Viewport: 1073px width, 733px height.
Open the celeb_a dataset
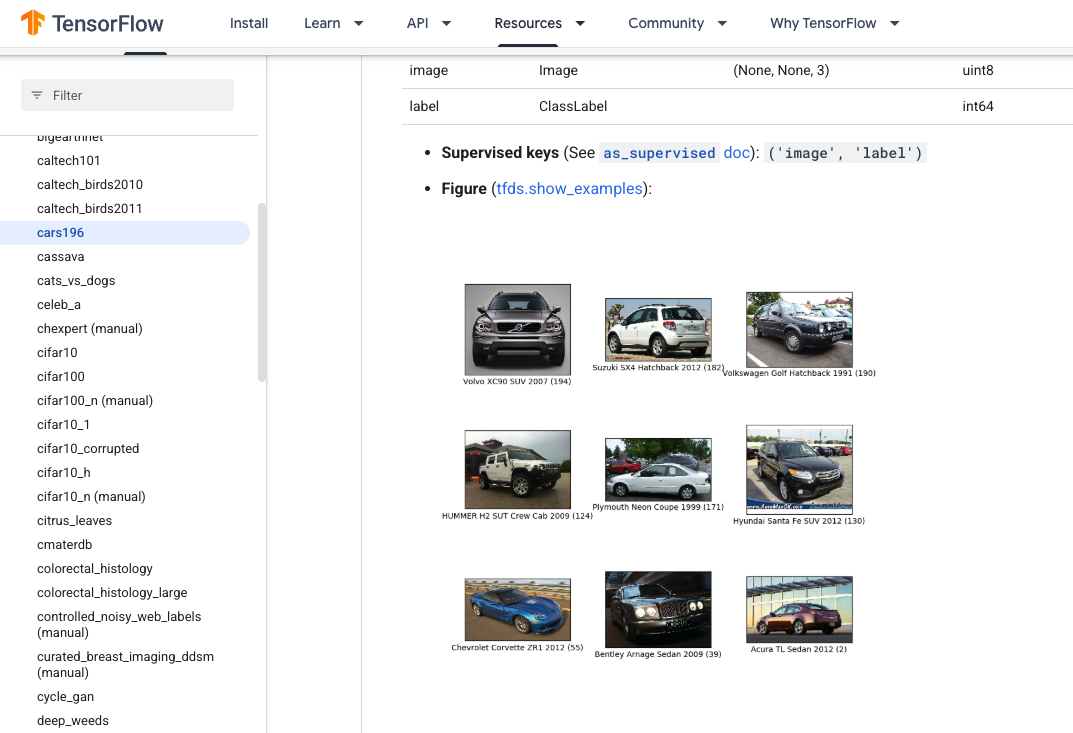tap(59, 305)
